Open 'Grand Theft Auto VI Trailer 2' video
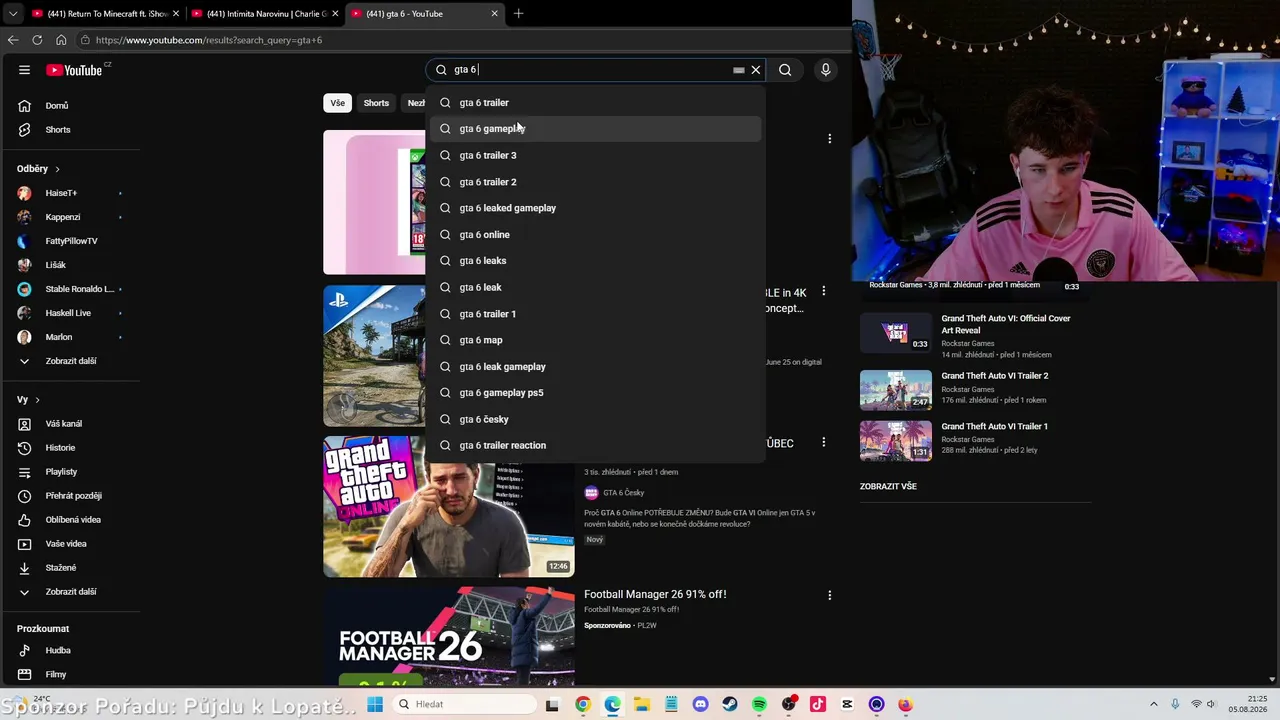 click(x=995, y=376)
